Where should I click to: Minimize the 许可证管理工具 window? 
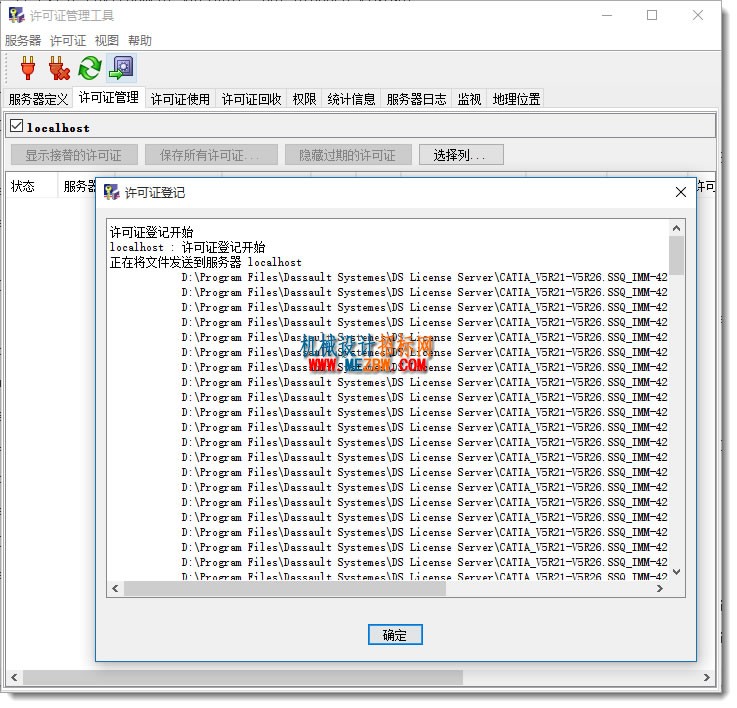608,16
